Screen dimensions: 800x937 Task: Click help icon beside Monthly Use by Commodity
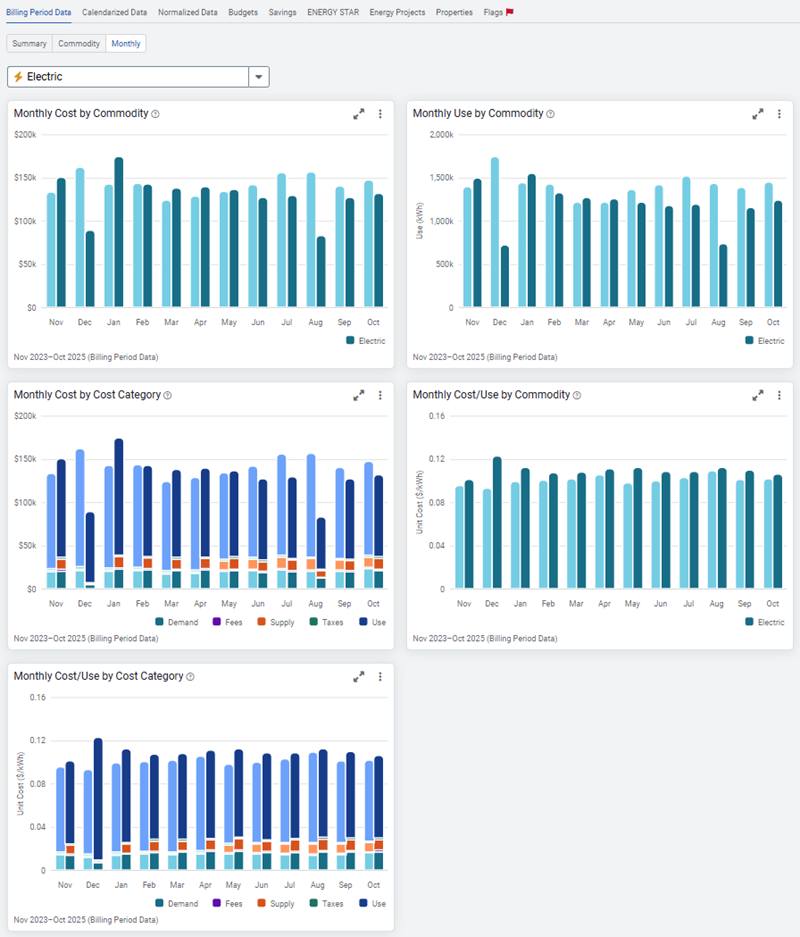click(550, 114)
